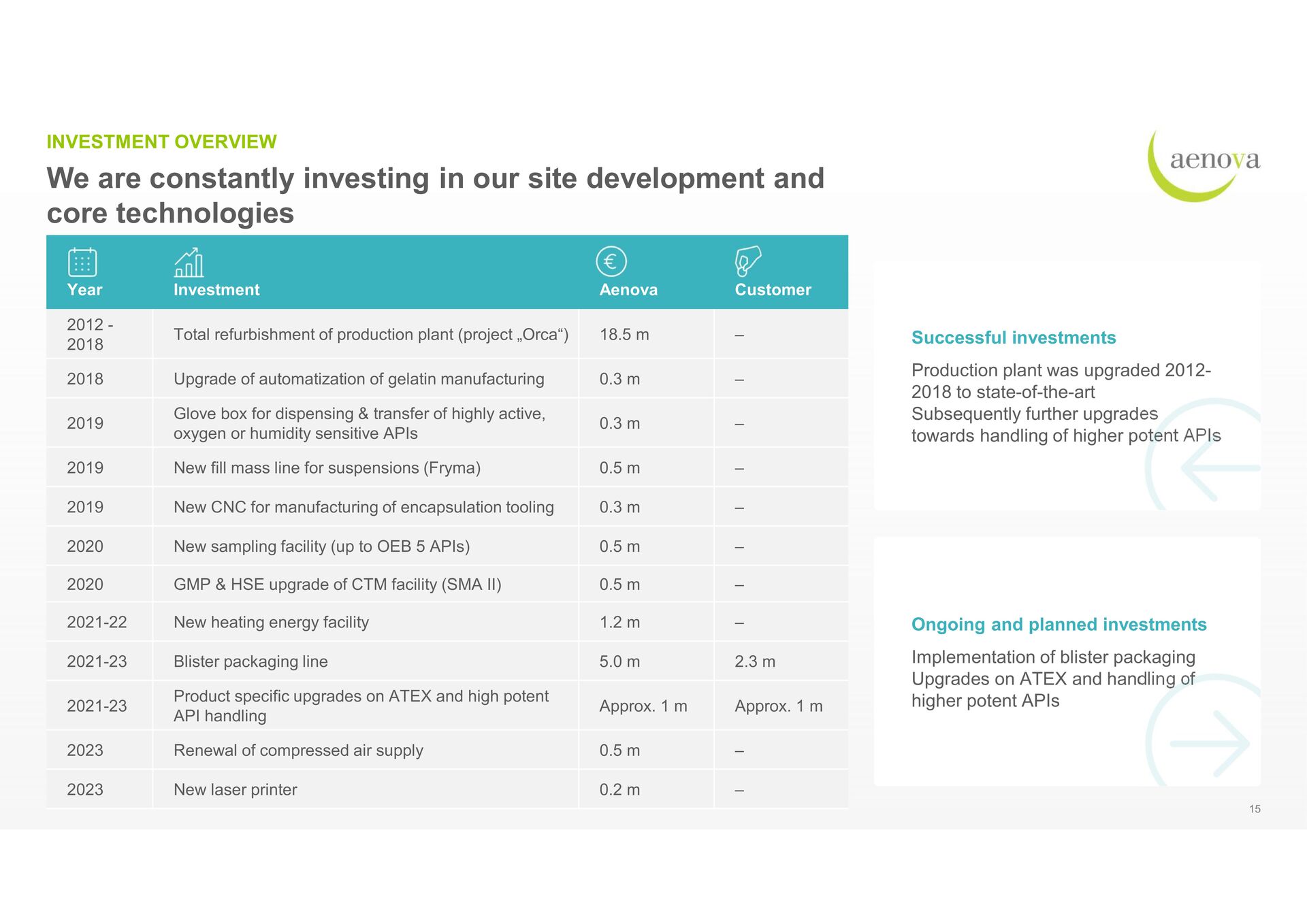This screenshot has width=1307, height=924.
Task: Click the Customer column header
Action: coord(773,290)
